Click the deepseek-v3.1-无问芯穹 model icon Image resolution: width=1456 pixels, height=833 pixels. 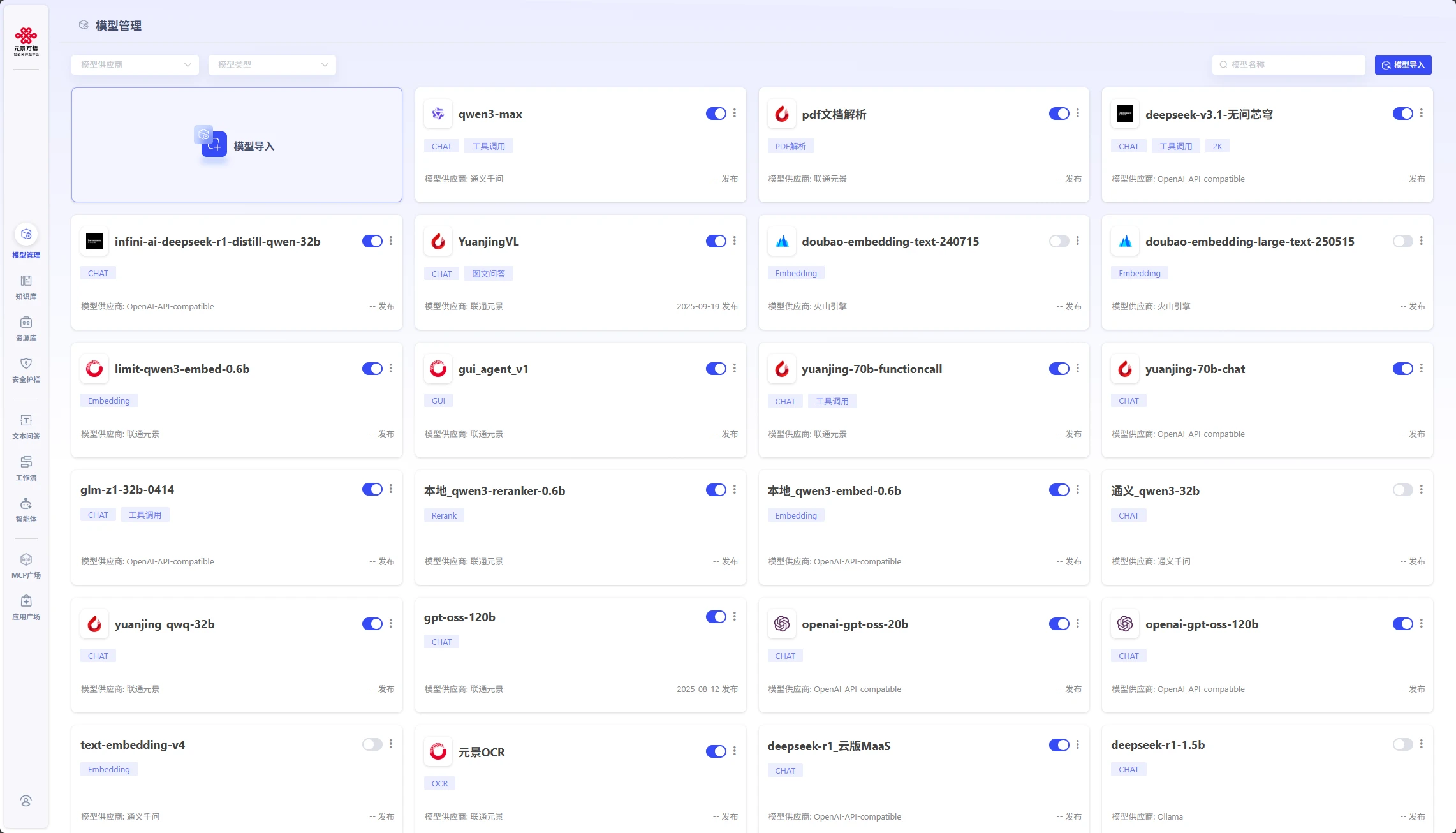pyautogui.click(x=1125, y=114)
